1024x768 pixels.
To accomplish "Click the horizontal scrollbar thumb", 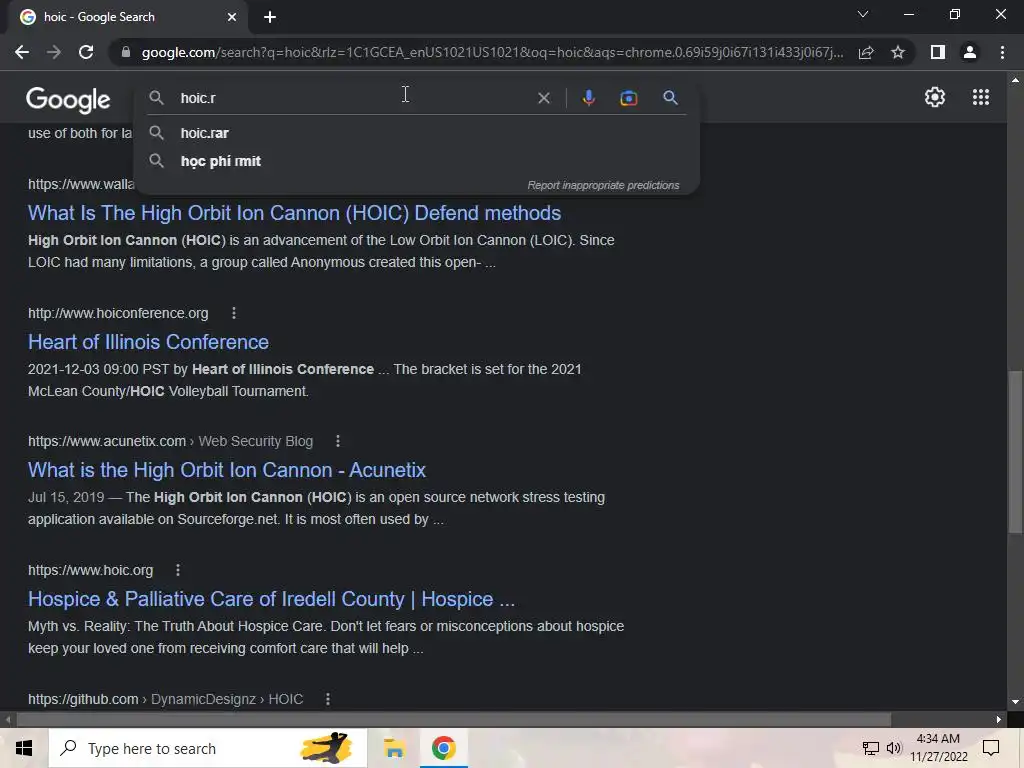I will pos(453,720).
